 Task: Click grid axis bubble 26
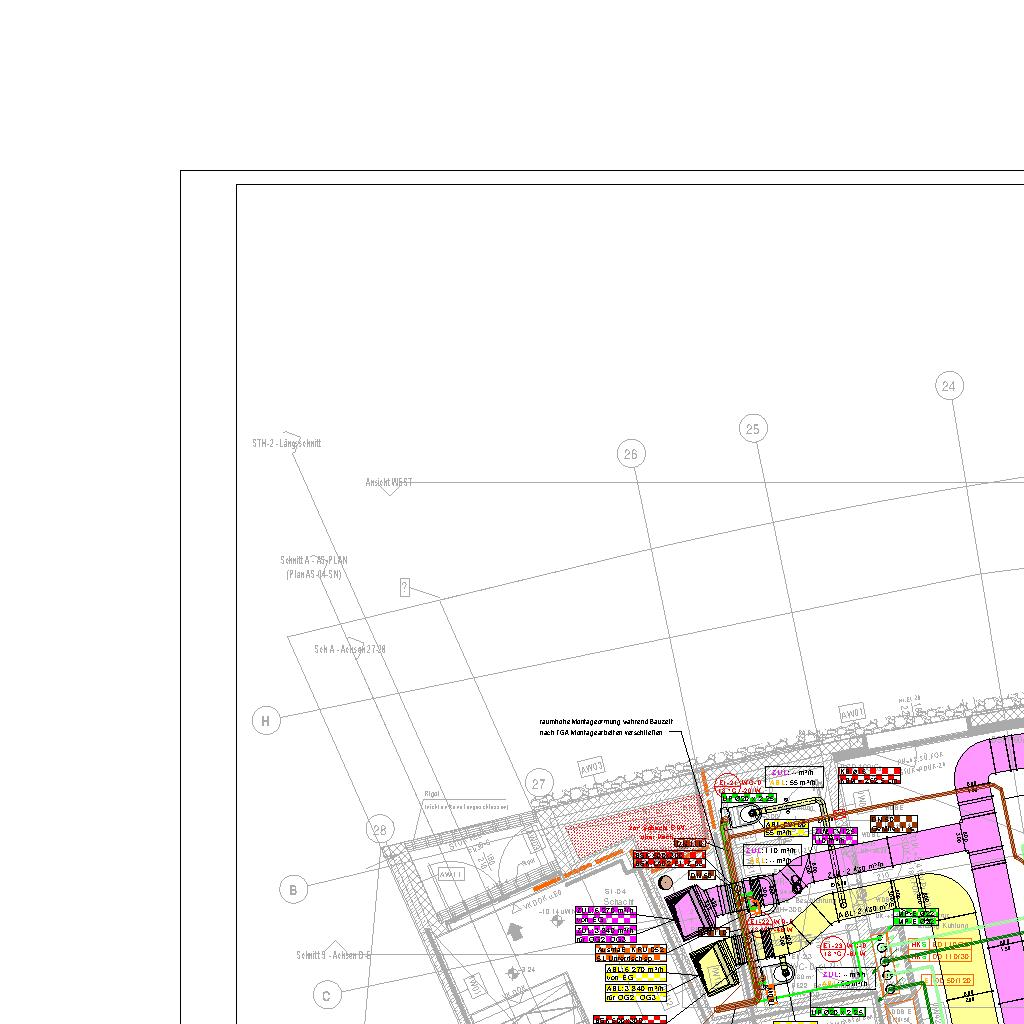[x=630, y=454]
